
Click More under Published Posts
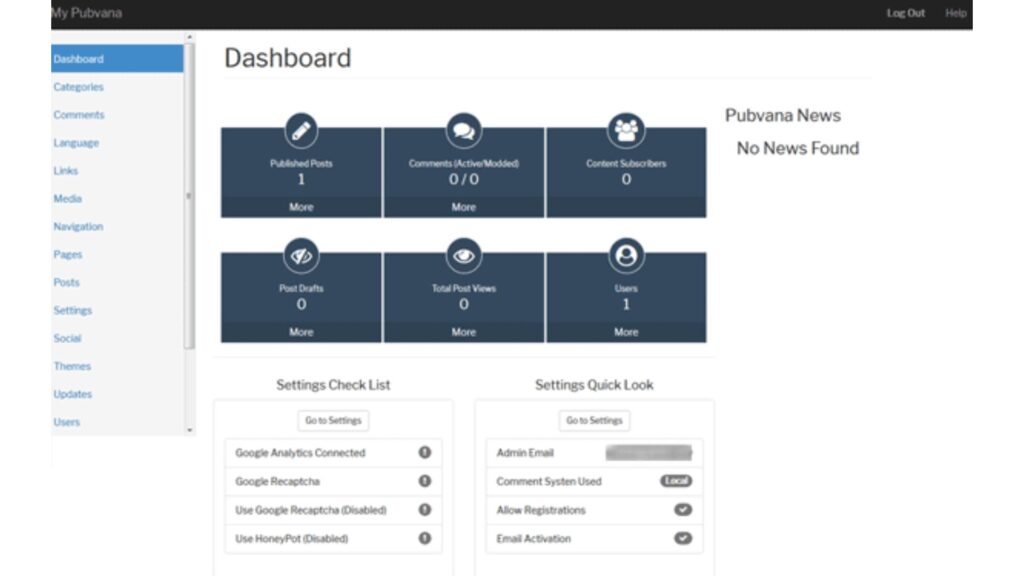pos(301,207)
